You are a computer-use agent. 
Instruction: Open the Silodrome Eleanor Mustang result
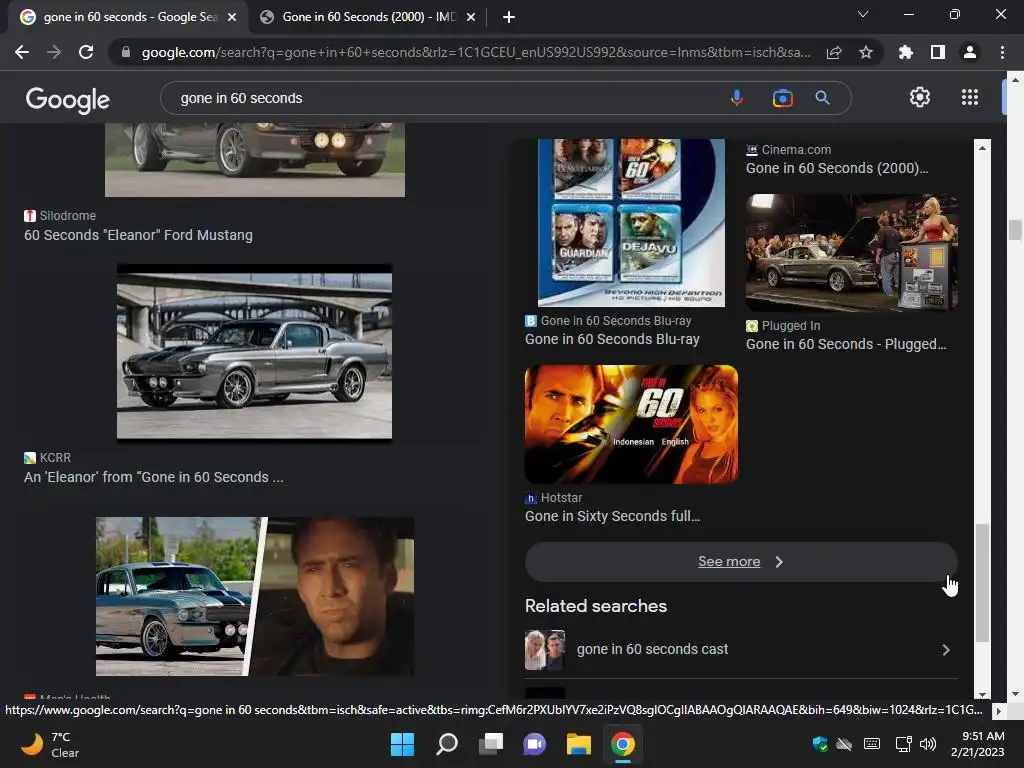click(x=138, y=235)
